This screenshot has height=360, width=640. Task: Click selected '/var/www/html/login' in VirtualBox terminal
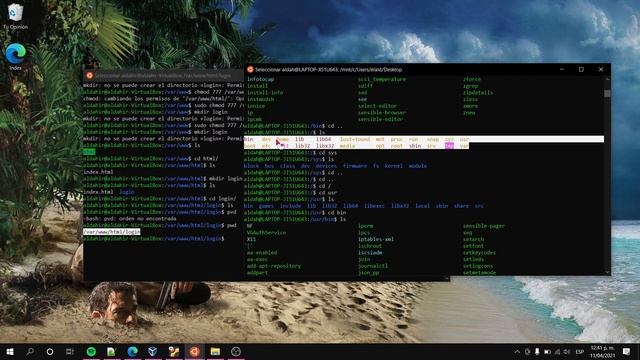(x=112, y=232)
